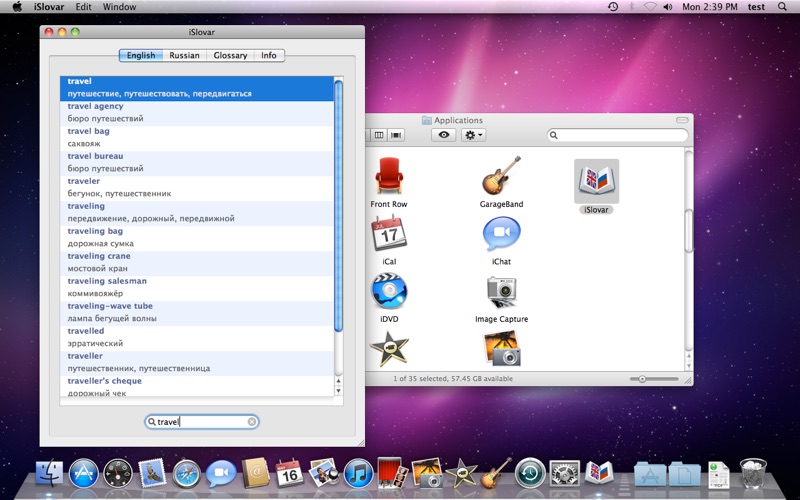
Task: Open GarageBand guitar in the Dock
Action: (495, 472)
